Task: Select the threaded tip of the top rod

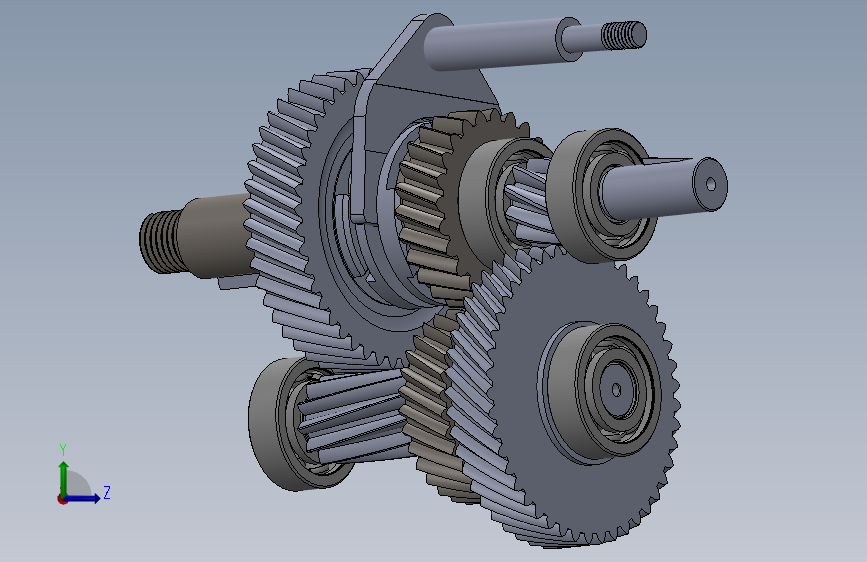Action: point(624,35)
